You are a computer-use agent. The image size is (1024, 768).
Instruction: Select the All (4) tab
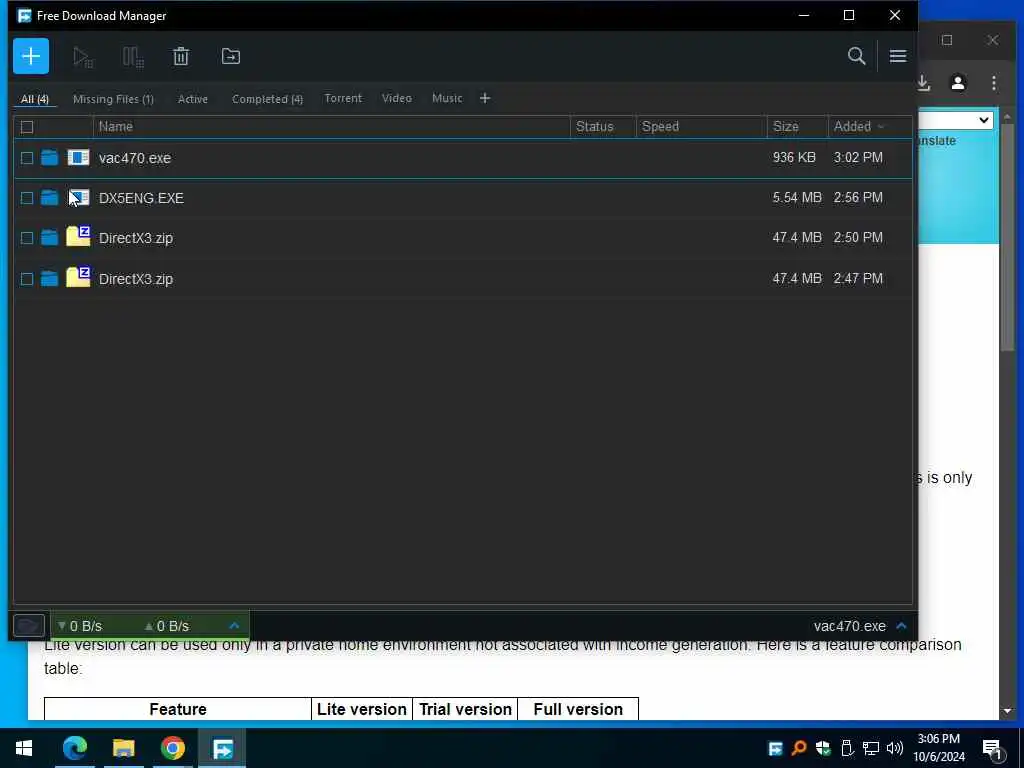[35, 99]
